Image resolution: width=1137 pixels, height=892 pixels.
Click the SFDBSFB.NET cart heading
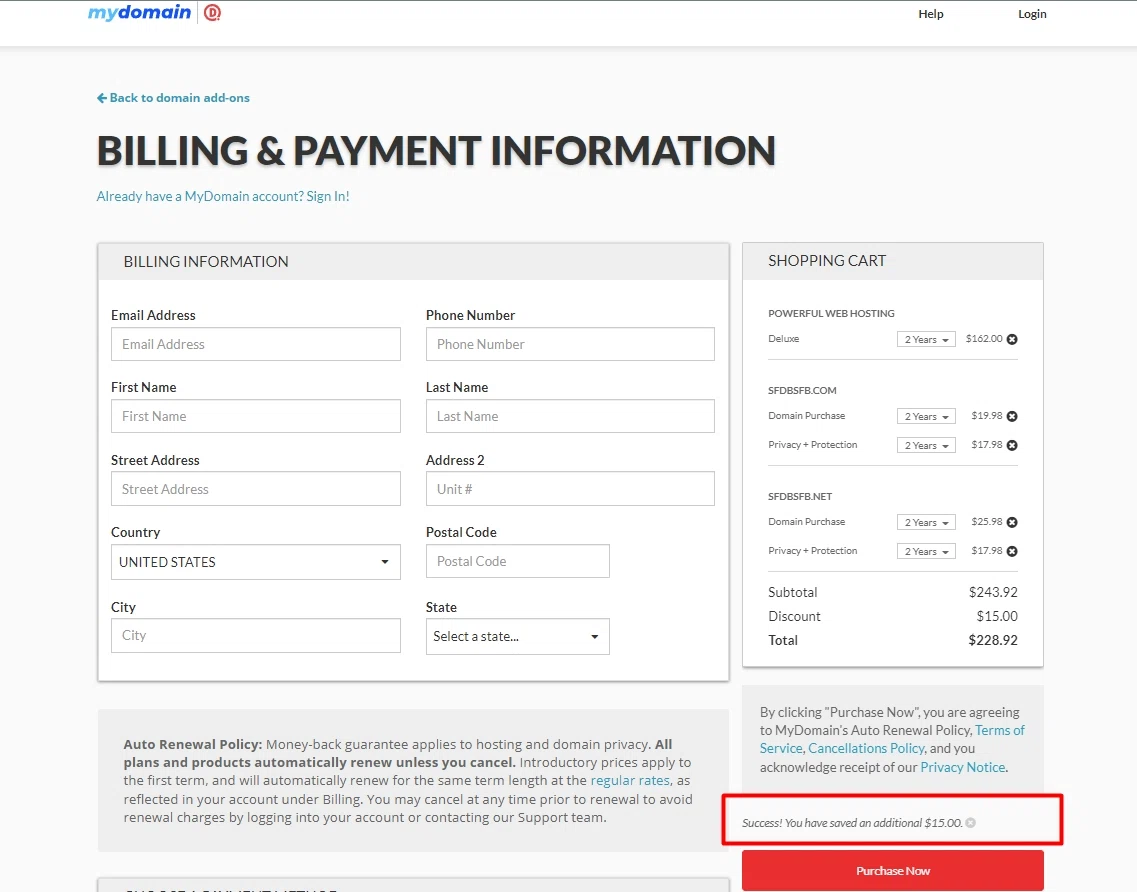[x=800, y=497]
